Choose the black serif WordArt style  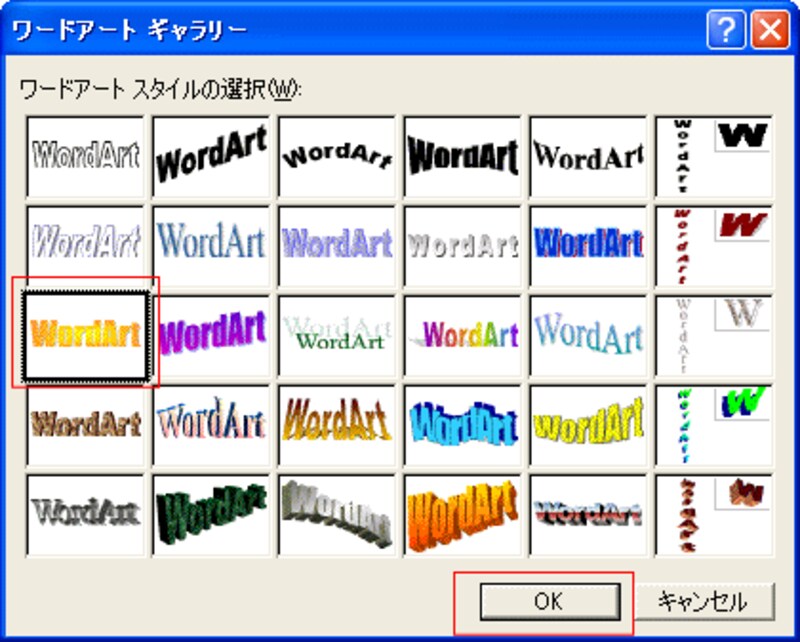coord(588,156)
